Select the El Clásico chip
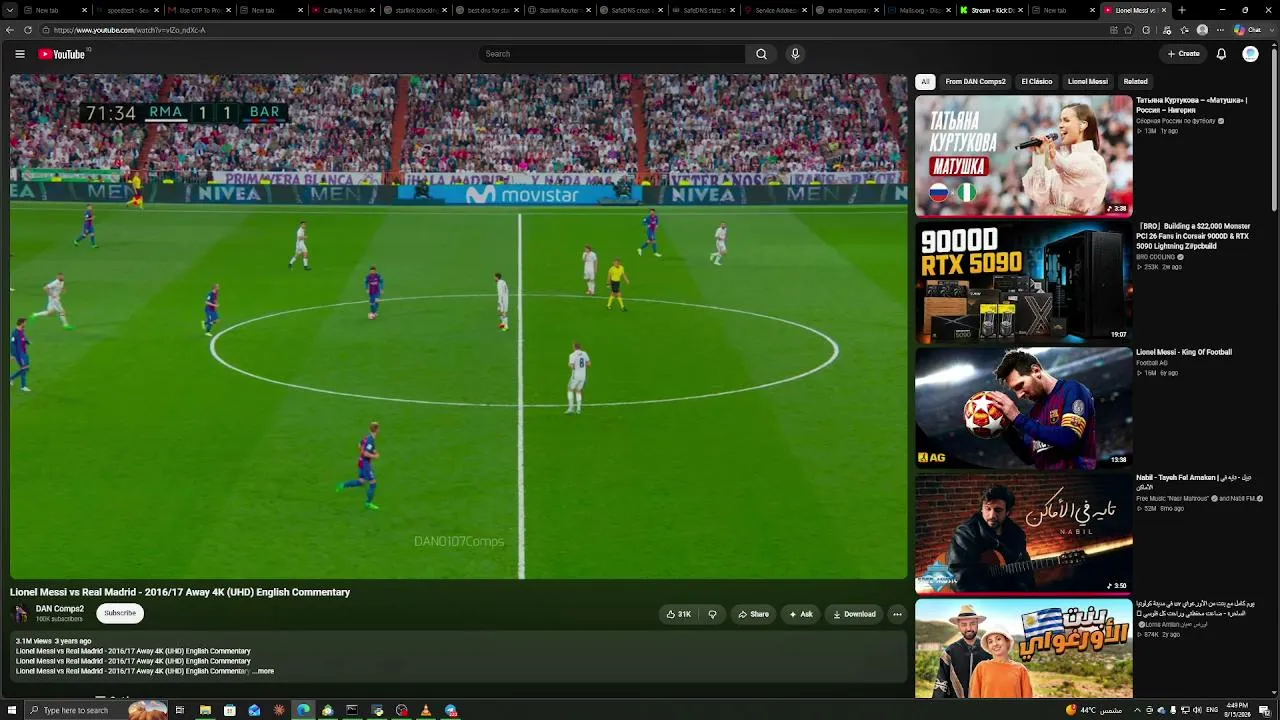Image resolution: width=1280 pixels, height=720 pixels. pos(1036,82)
